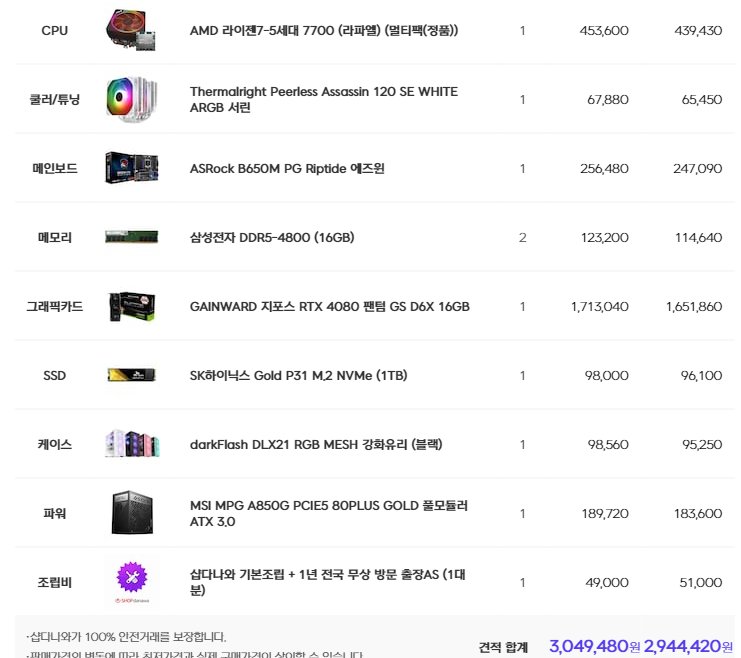Image resolution: width=741 pixels, height=658 pixels.
Task: Open the ASRock B650M motherboard image
Action: coord(131,168)
